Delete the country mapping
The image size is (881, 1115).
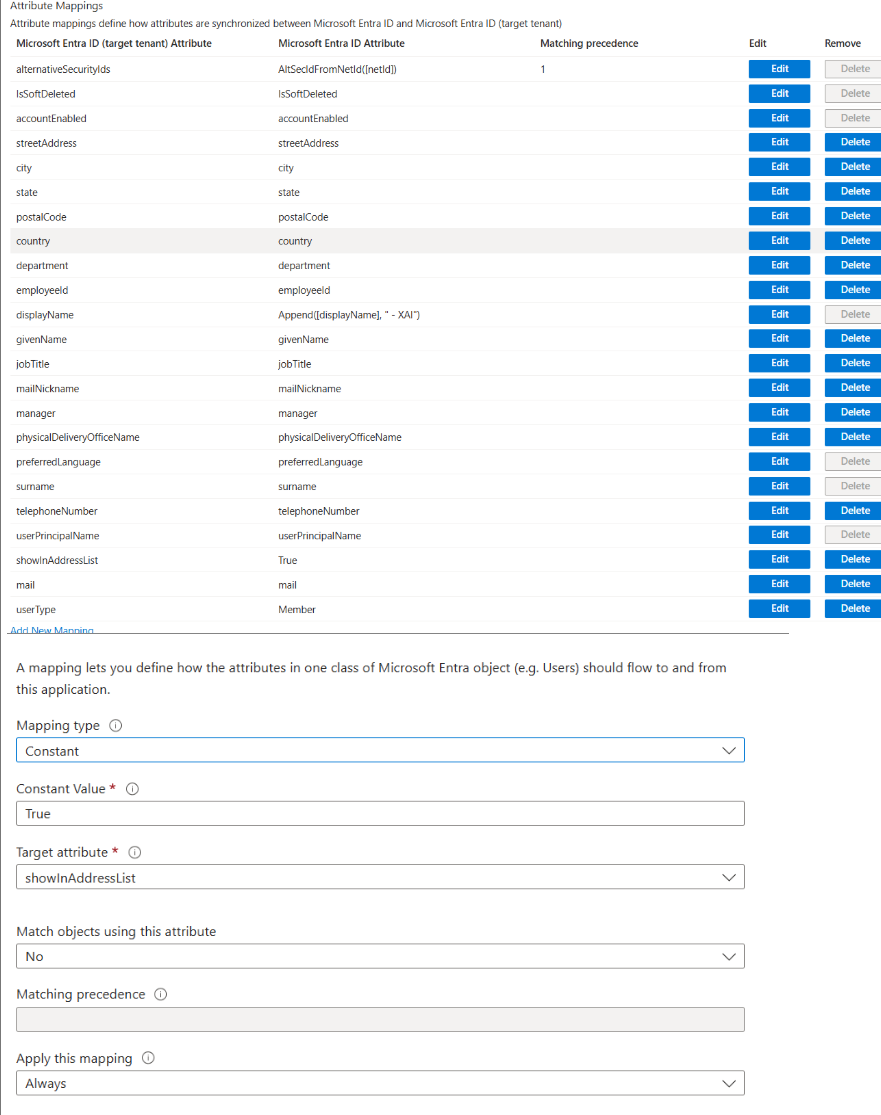[855, 240]
